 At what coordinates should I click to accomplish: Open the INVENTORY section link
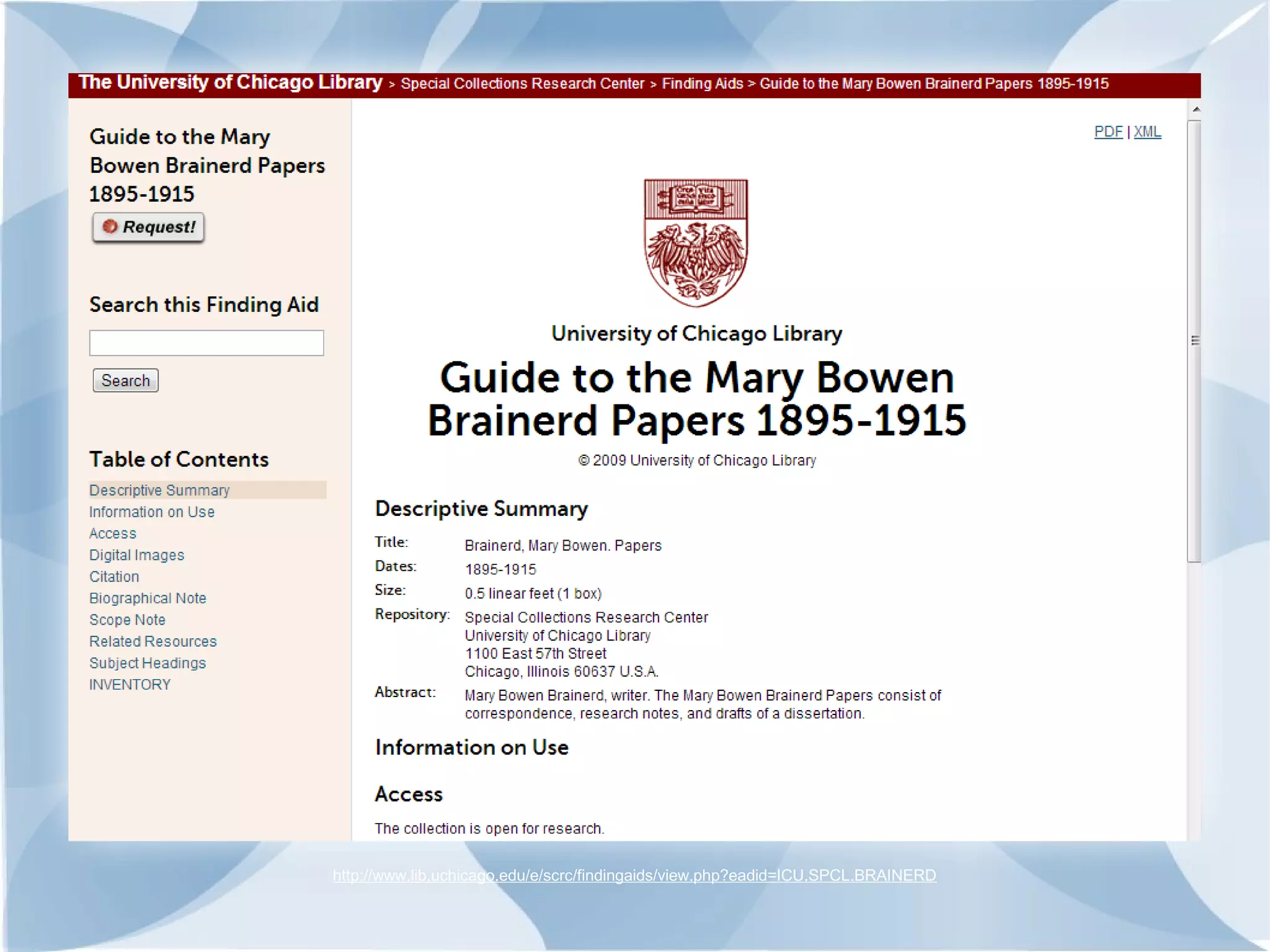130,685
